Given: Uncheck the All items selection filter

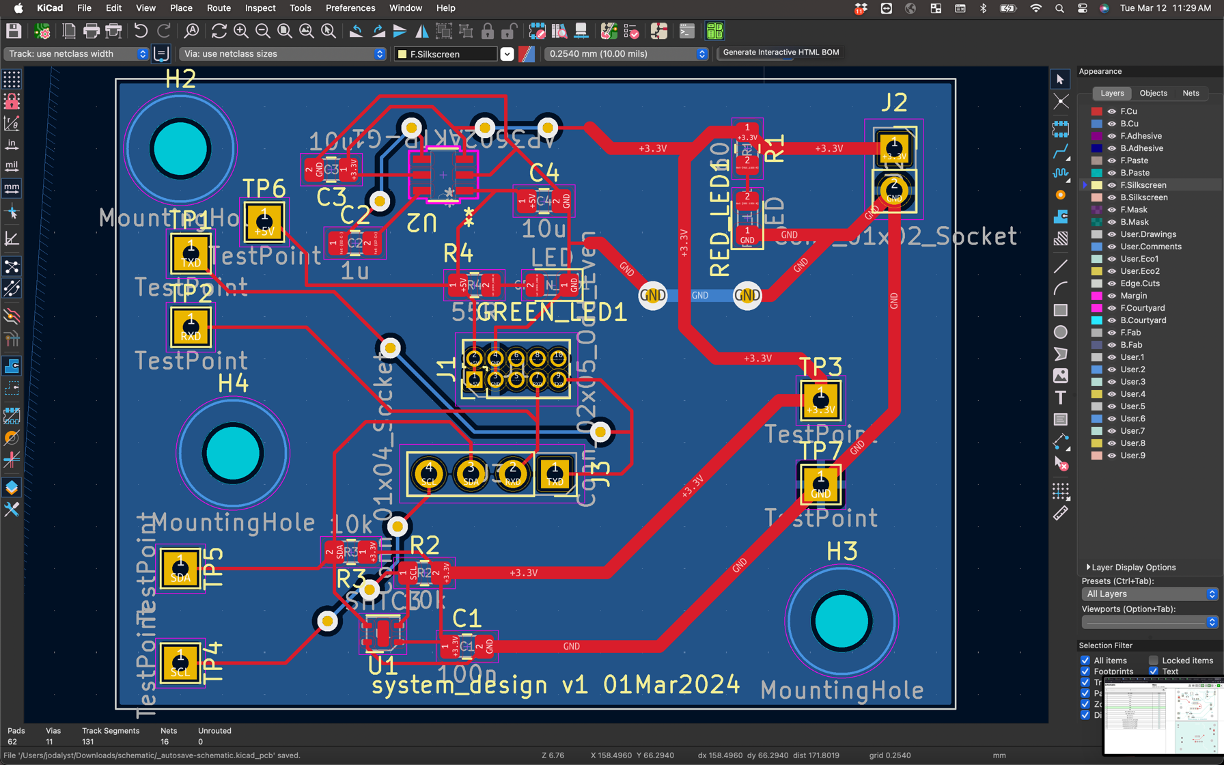Looking at the screenshot, I should [x=1085, y=660].
